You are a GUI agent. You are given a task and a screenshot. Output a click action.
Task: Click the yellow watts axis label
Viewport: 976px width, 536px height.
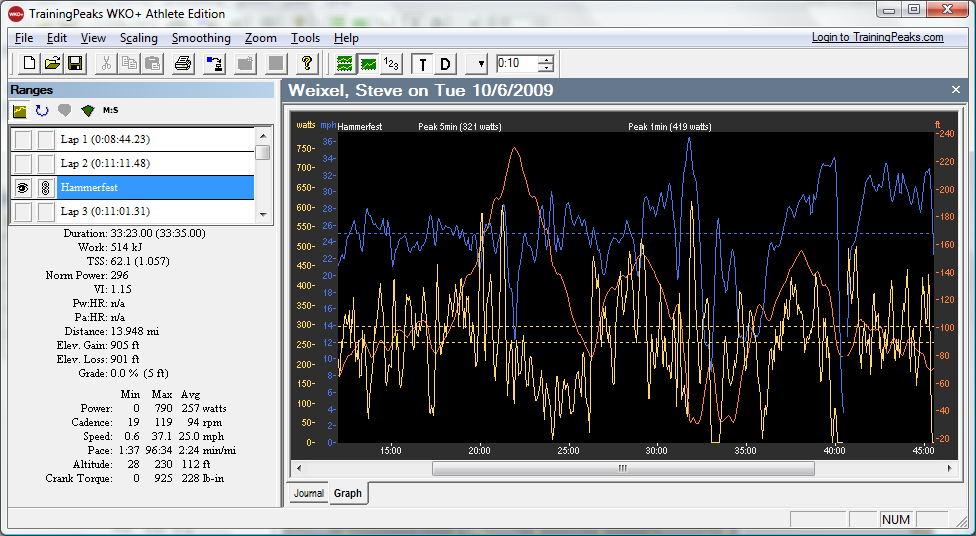click(x=306, y=125)
